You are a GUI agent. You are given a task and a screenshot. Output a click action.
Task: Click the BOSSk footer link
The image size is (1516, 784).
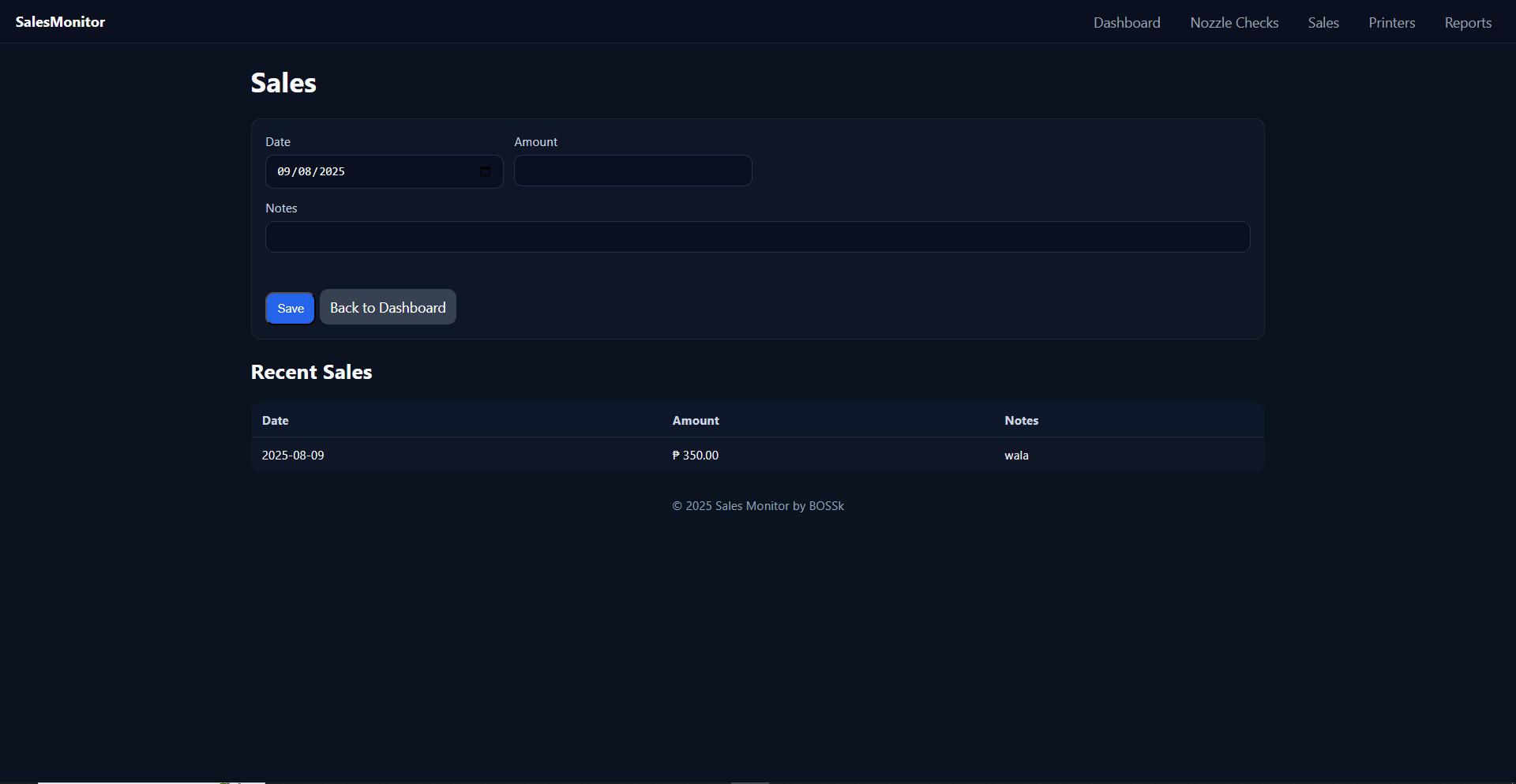[826, 505]
